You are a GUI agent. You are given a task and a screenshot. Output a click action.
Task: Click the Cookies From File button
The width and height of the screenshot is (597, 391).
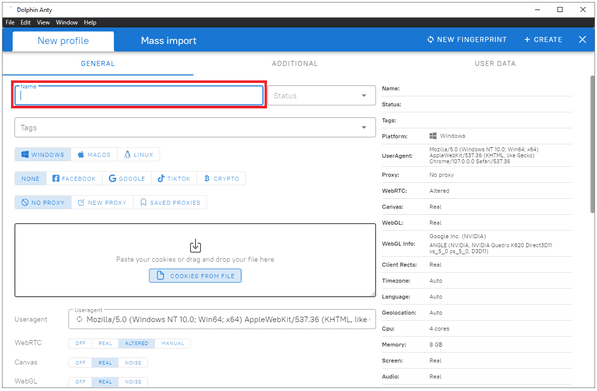click(x=195, y=276)
